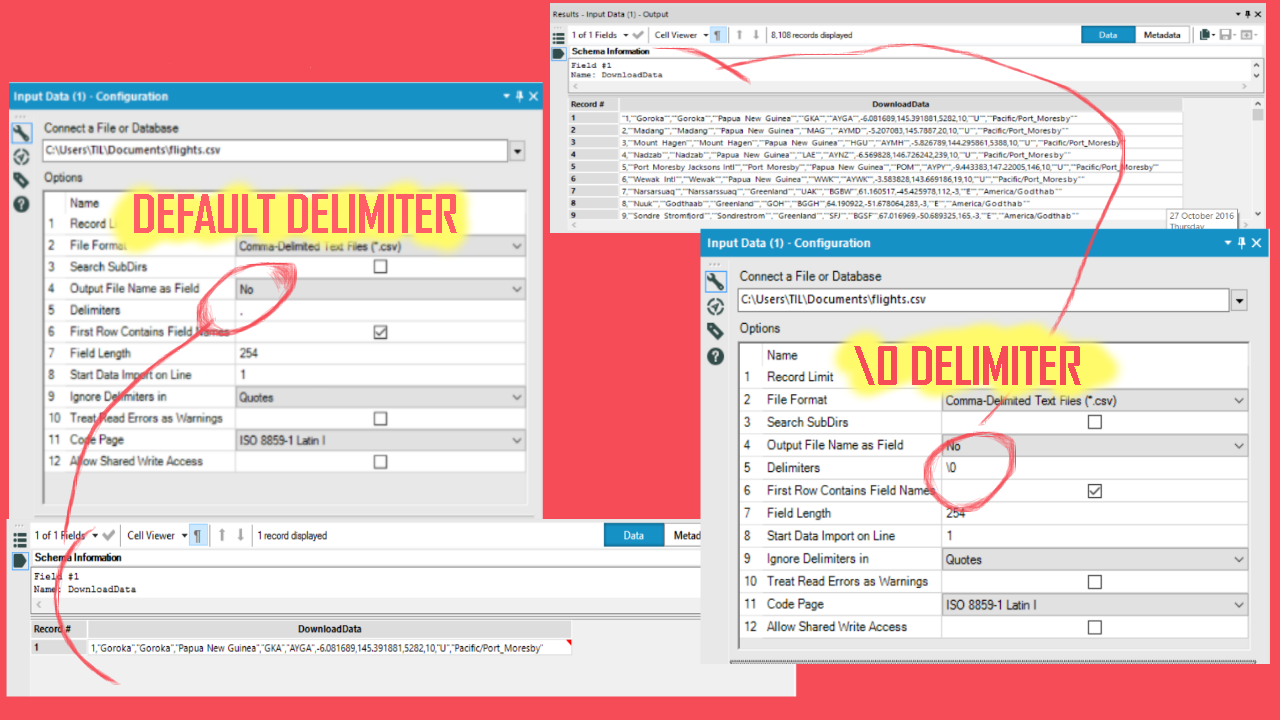Click the Start Data Import on Line value in the \0 delimiter Configuration window
1280x720 pixels.
point(1095,536)
